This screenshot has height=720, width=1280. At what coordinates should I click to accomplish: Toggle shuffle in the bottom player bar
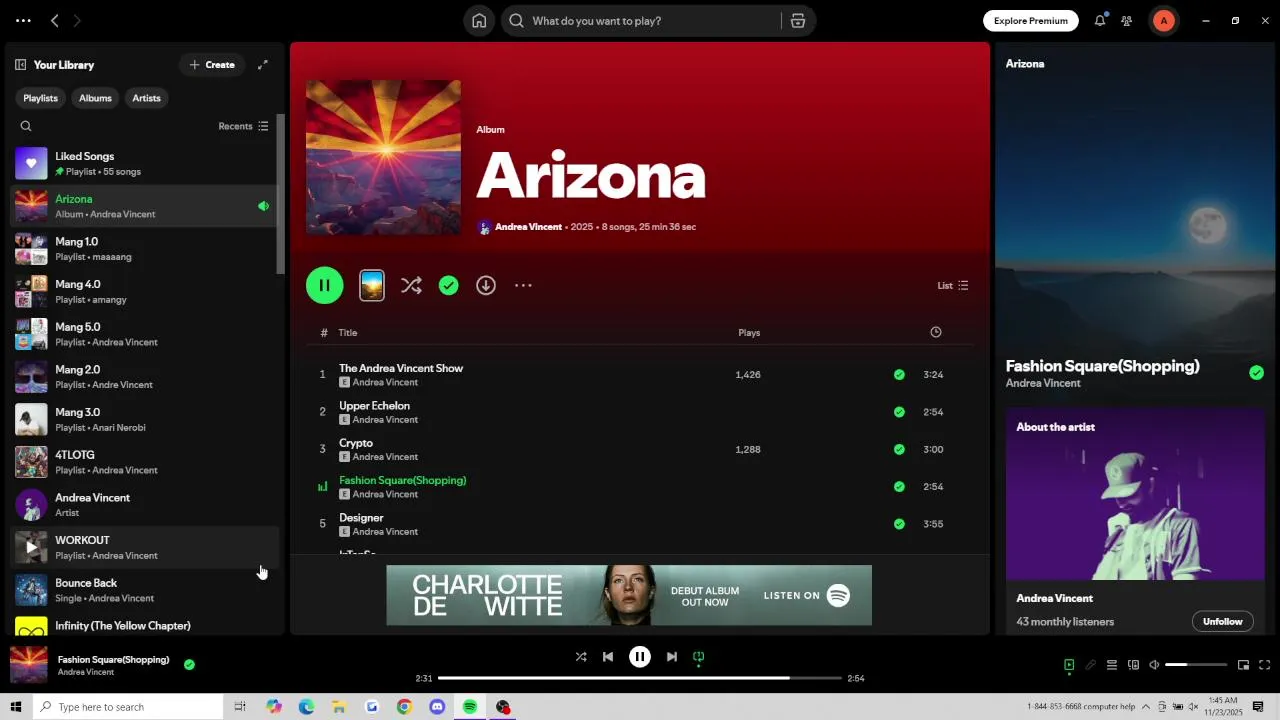[581, 657]
